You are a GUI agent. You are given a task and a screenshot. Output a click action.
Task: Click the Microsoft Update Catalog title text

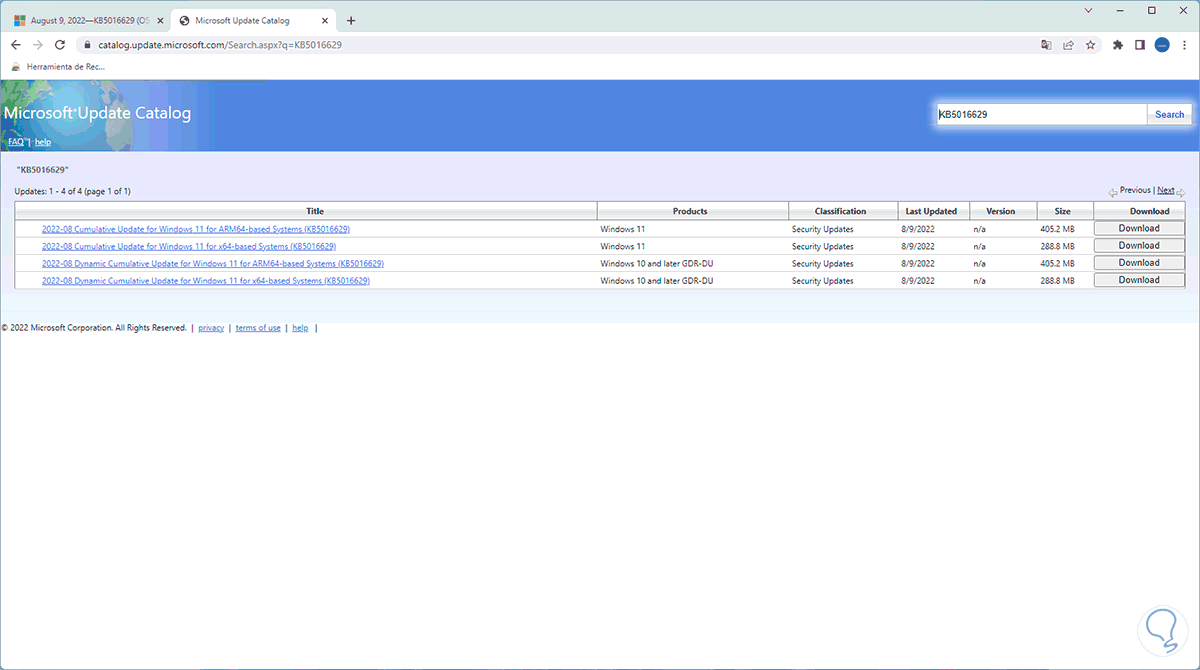tap(97, 113)
